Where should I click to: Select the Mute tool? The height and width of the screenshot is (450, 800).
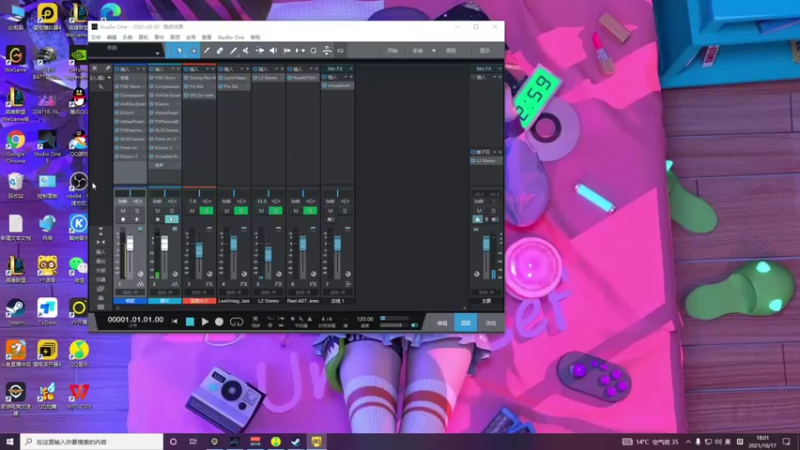pos(246,51)
